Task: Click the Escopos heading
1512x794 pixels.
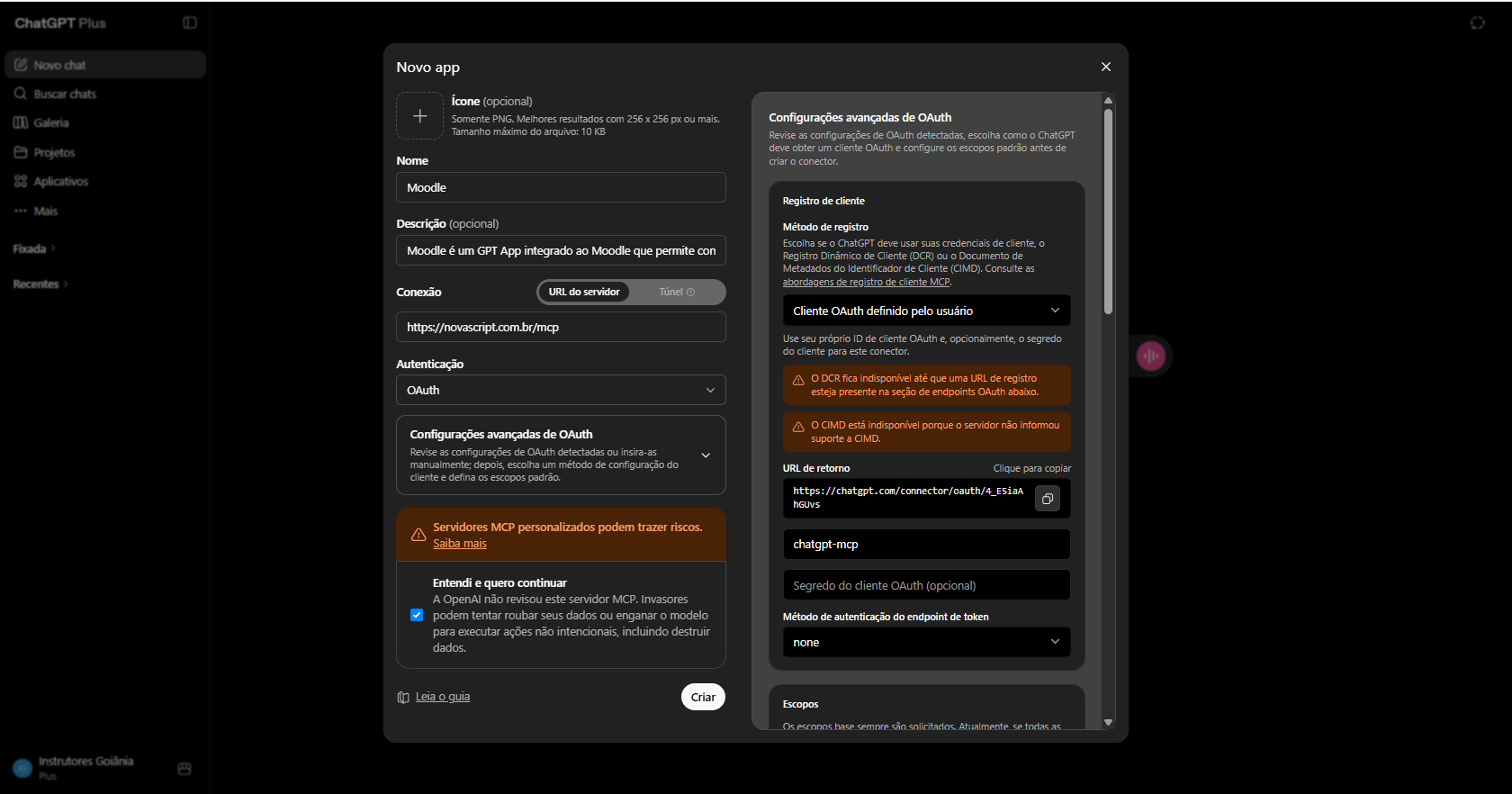Action: pyautogui.click(x=800, y=704)
